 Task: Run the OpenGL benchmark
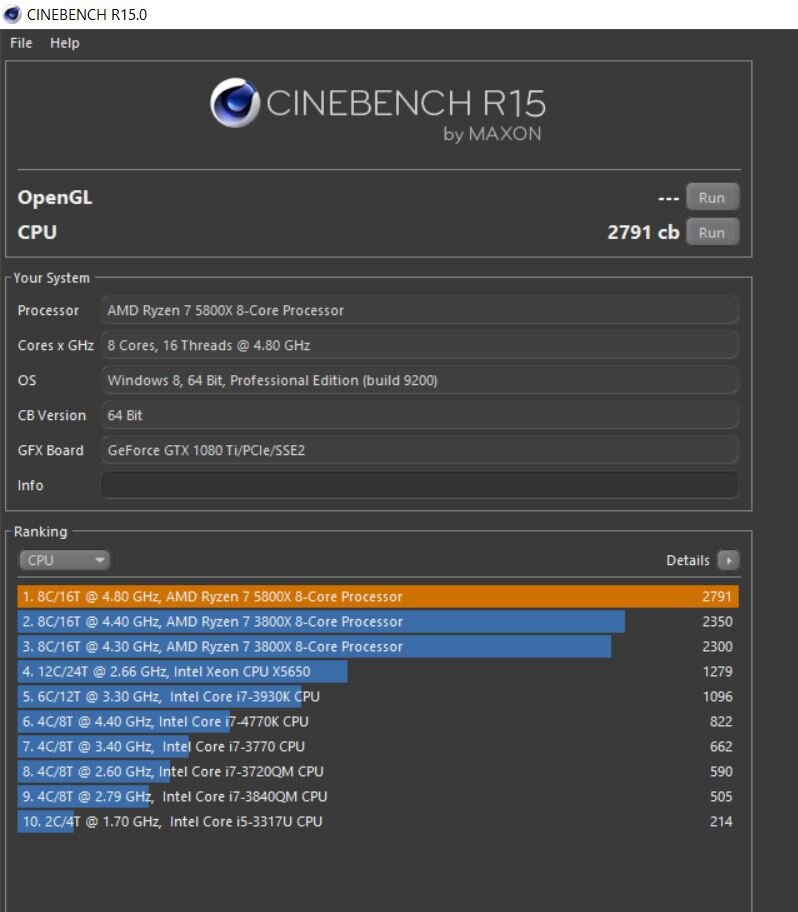(712, 197)
